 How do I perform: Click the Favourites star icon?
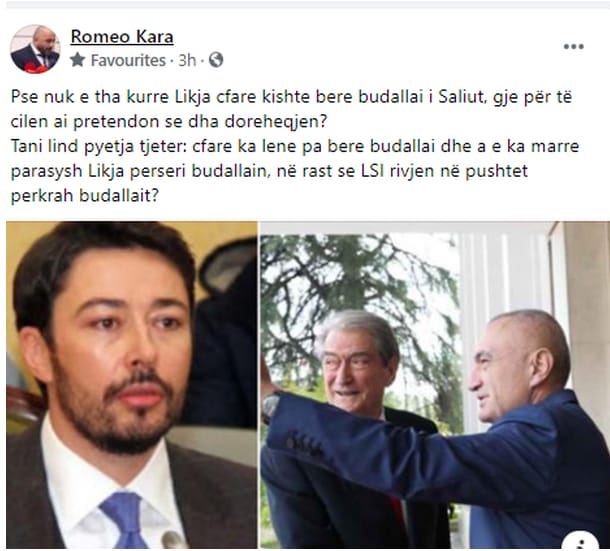click(x=78, y=60)
